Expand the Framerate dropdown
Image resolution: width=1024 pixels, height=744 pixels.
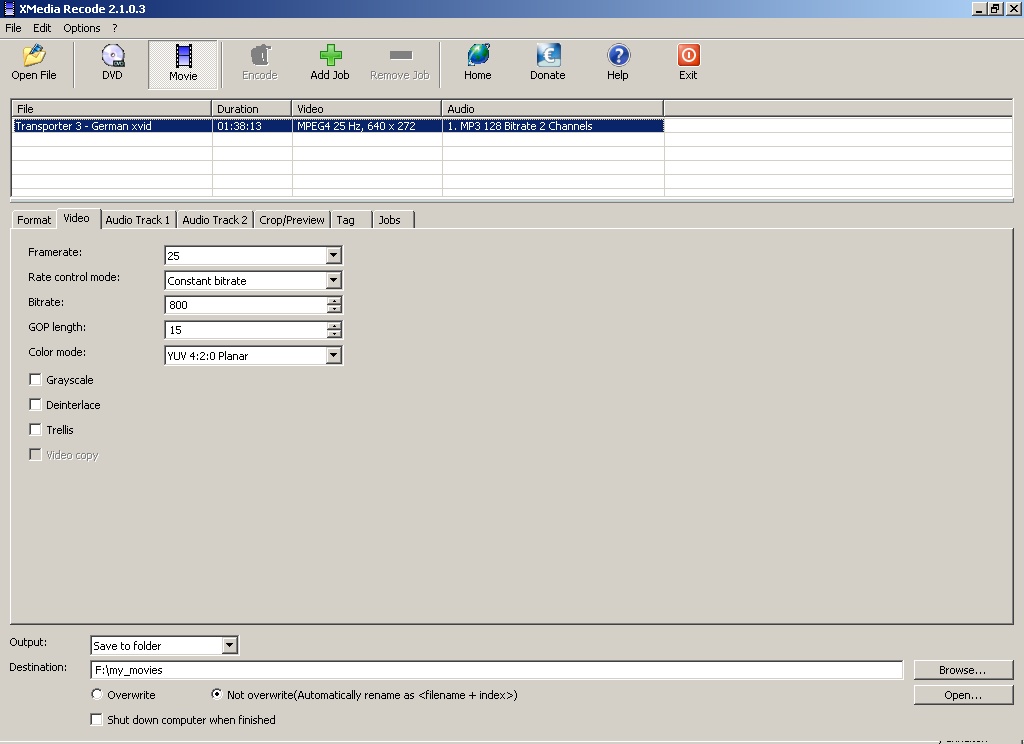coord(333,255)
